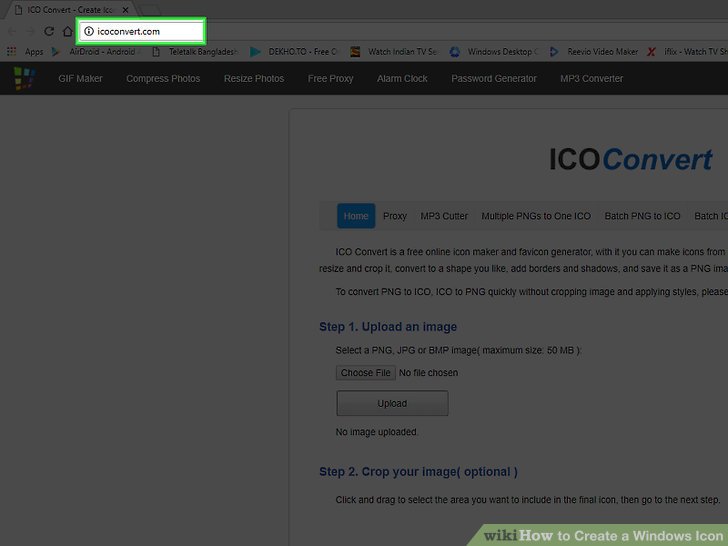
Task: Open the iflix bookmark
Action: [688, 52]
